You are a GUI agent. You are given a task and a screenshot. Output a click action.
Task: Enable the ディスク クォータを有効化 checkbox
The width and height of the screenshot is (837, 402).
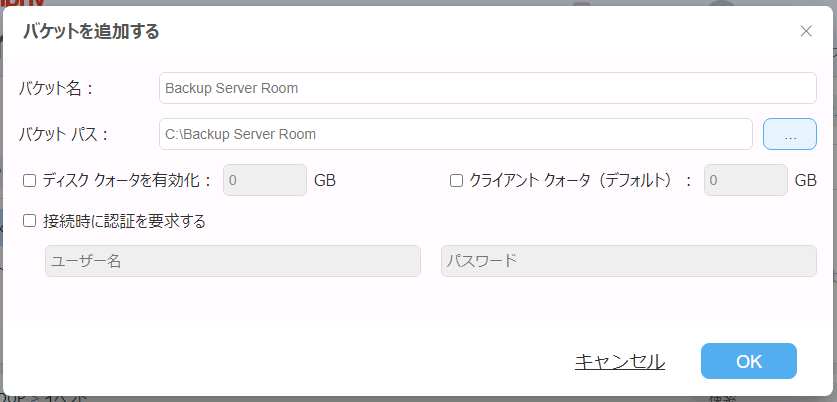point(30,181)
